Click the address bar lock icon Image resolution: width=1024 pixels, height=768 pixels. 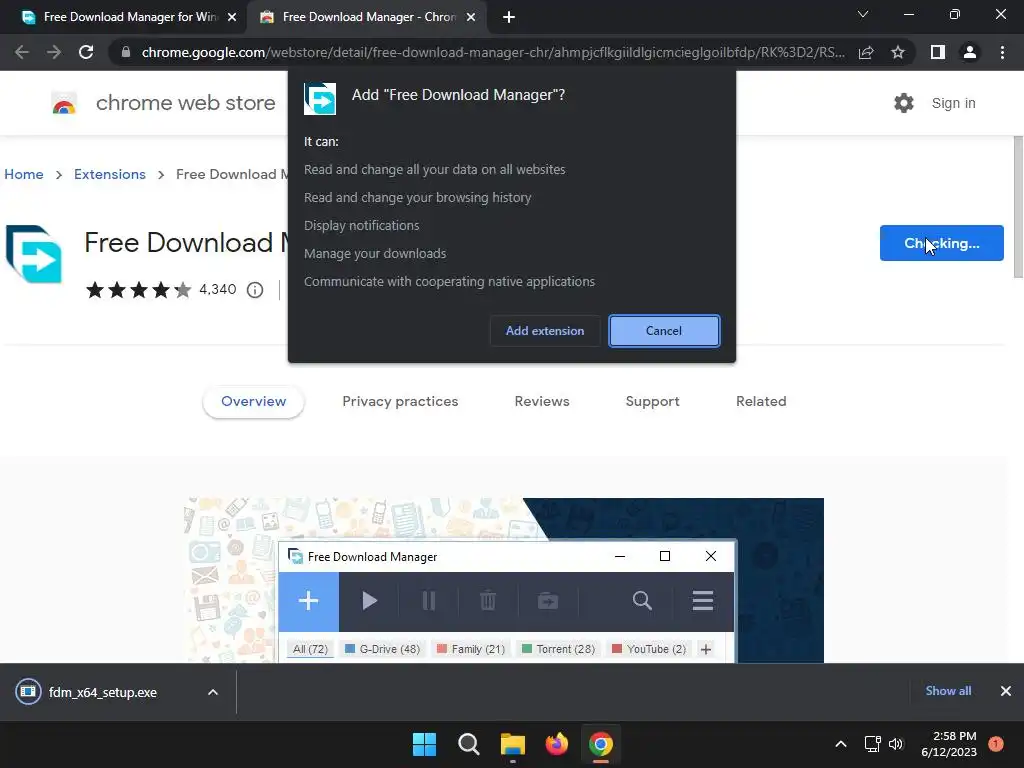126,52
